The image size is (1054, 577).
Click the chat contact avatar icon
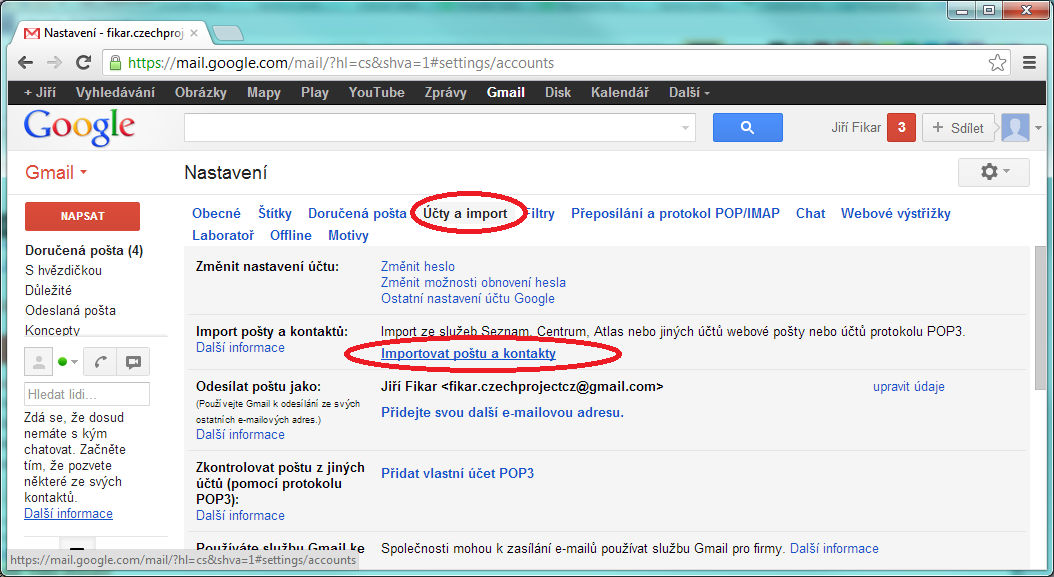(x=39, y=362)
